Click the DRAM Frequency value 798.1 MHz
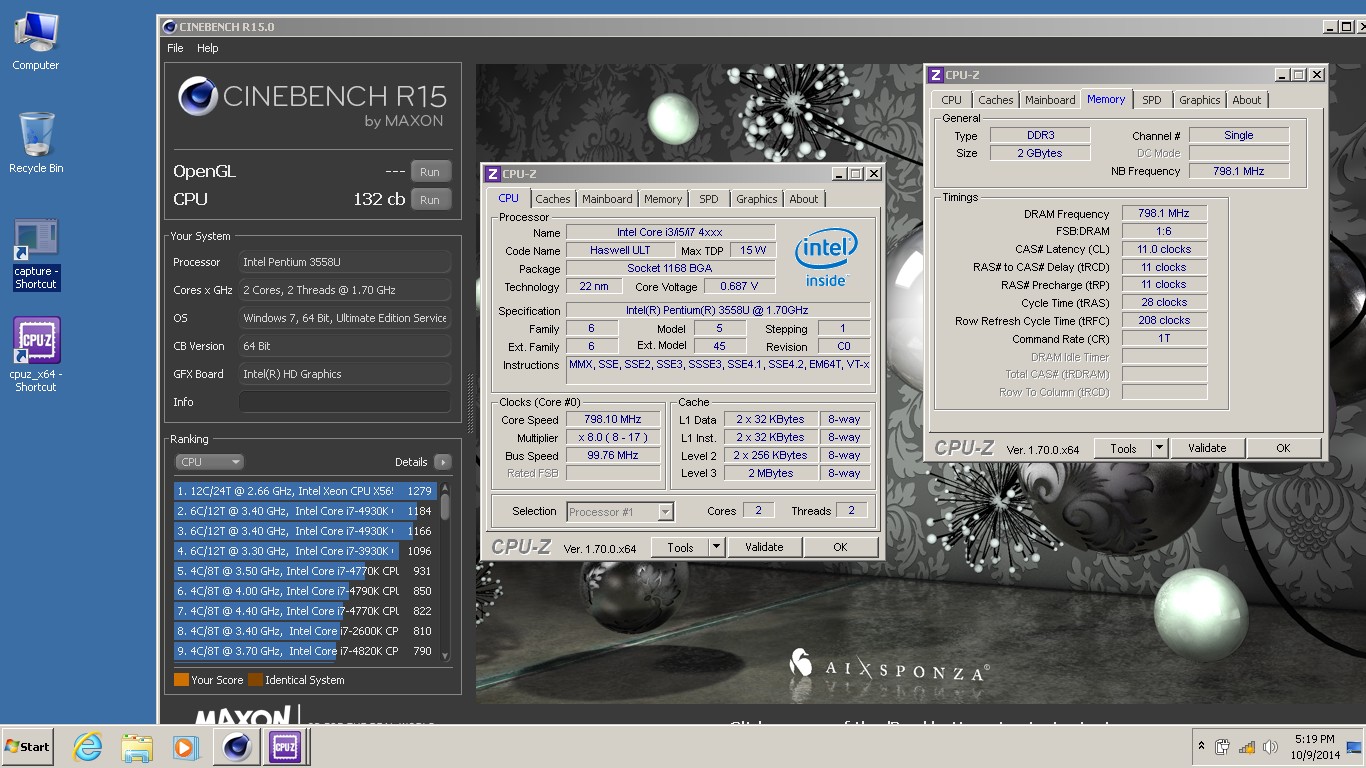Screen dimensions: 1366x768 coord(1164,214)
